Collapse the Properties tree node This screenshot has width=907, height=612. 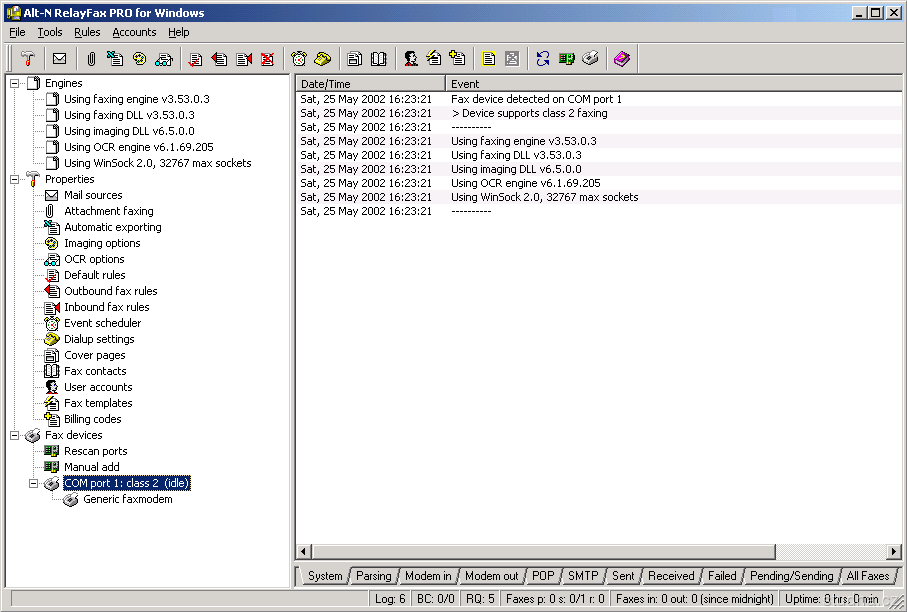pyautogui.click(x=15, y=179)
